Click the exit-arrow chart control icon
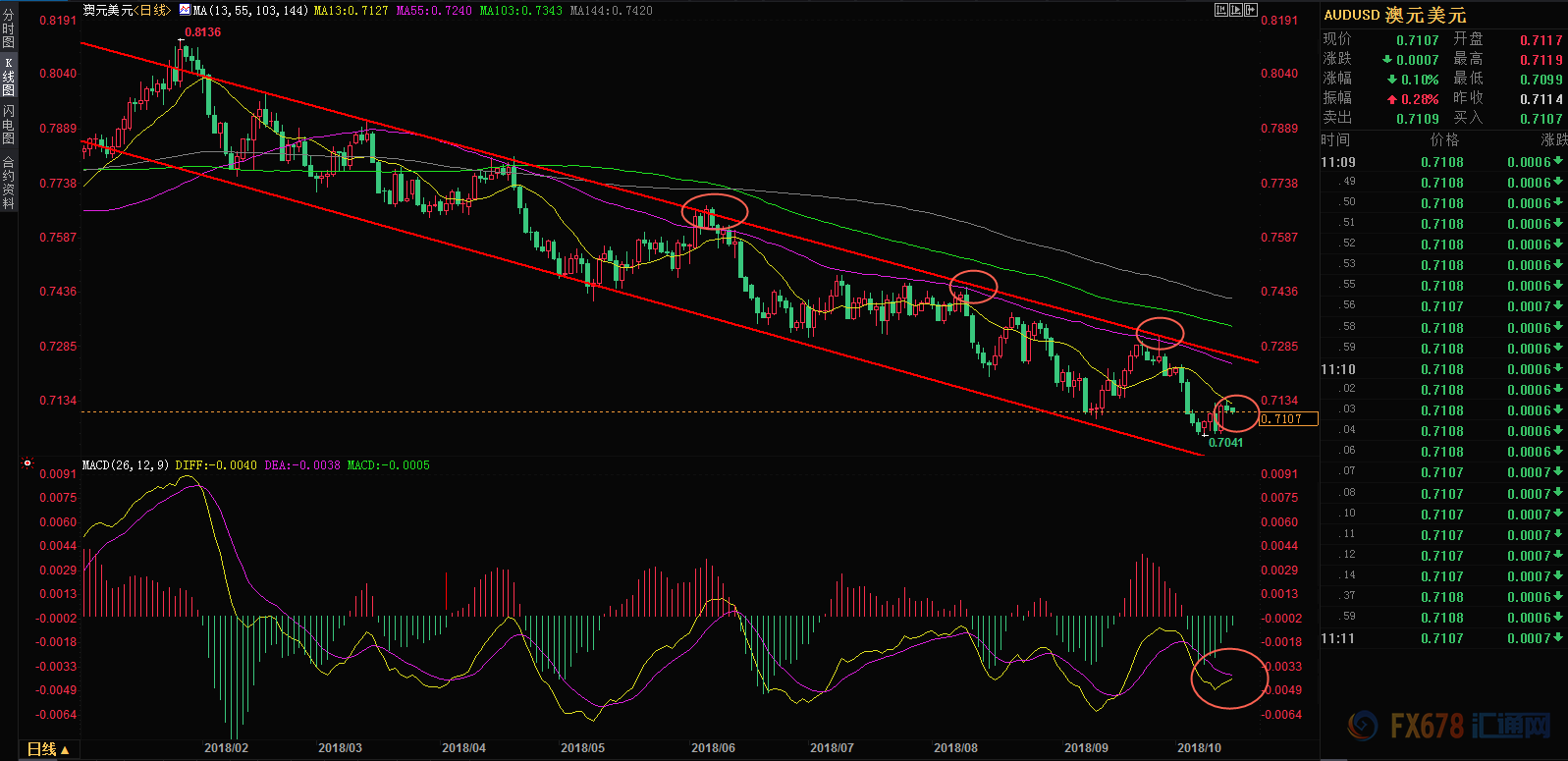 pos(1251,10)
